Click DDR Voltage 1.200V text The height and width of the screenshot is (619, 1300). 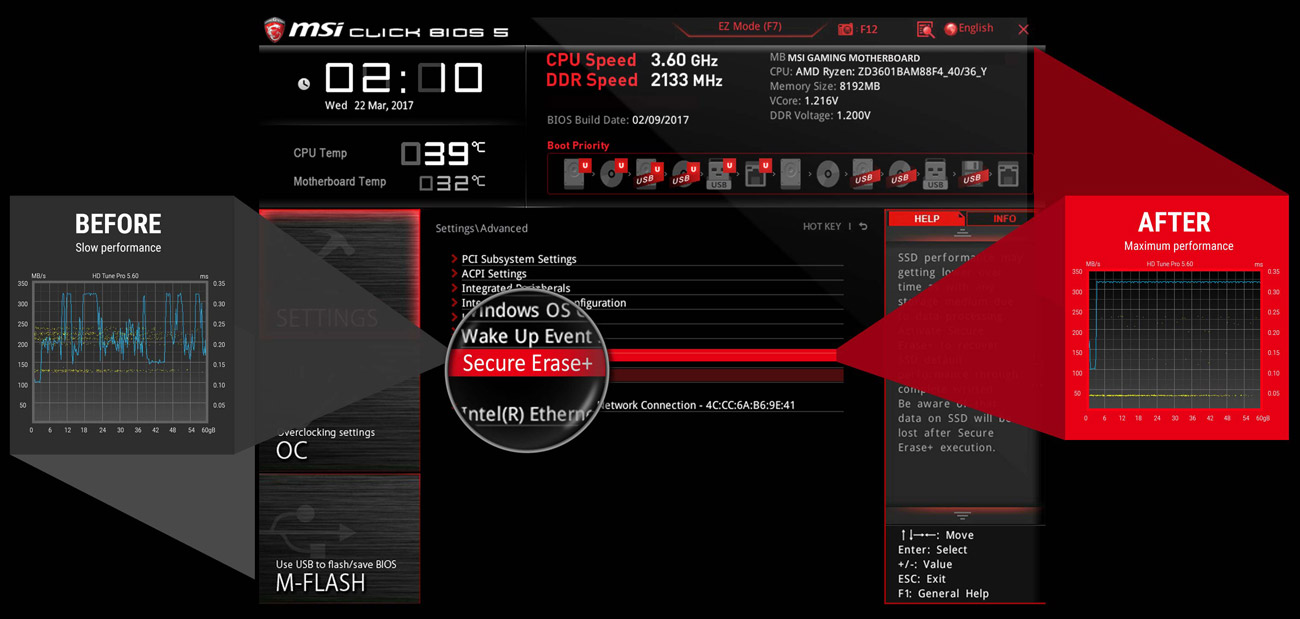[820, 116]
